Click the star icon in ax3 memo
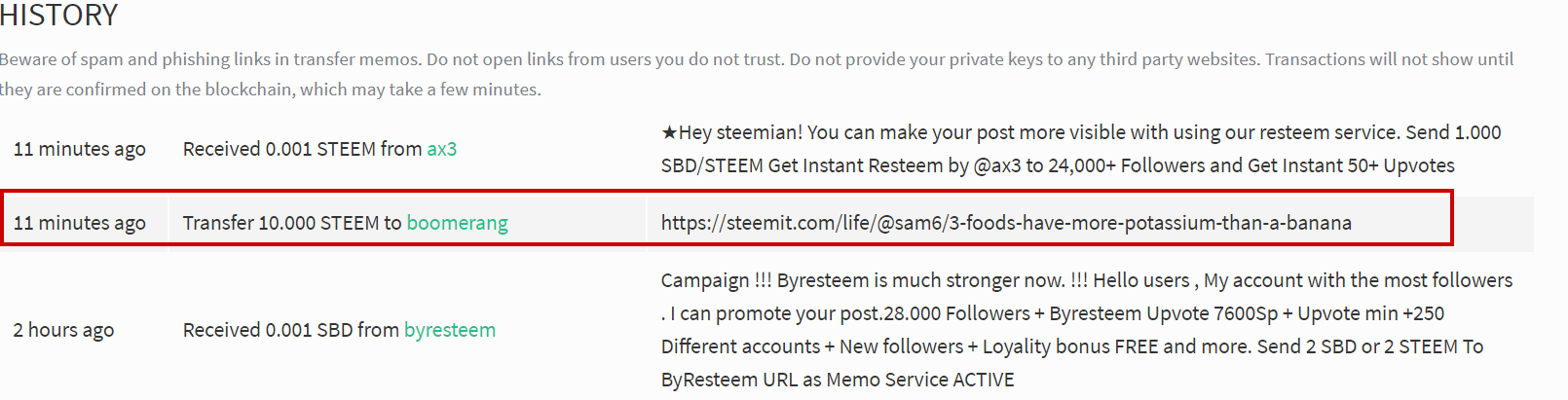Image resolution: width=1568 pixels, height=400 pixels. 669,132
